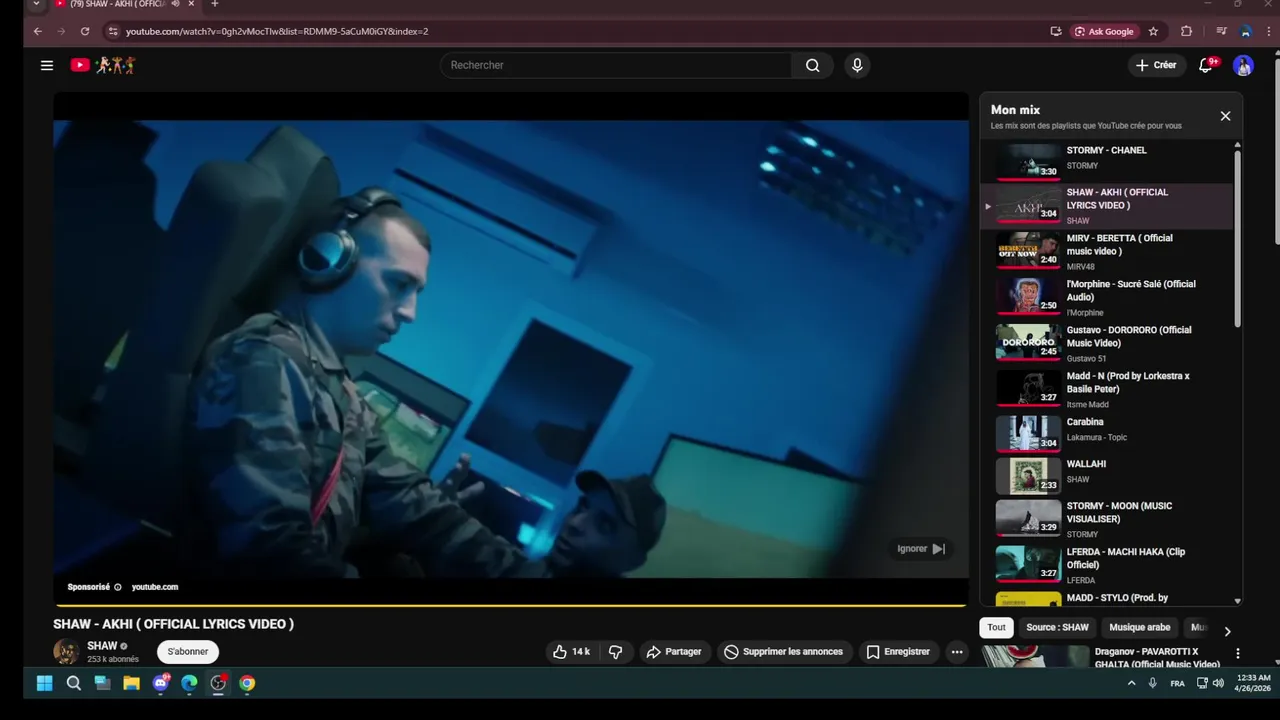This screenshot has height=720, width=1280.
Task: Click the yellow ad progress bar
Action: (511, 605)
